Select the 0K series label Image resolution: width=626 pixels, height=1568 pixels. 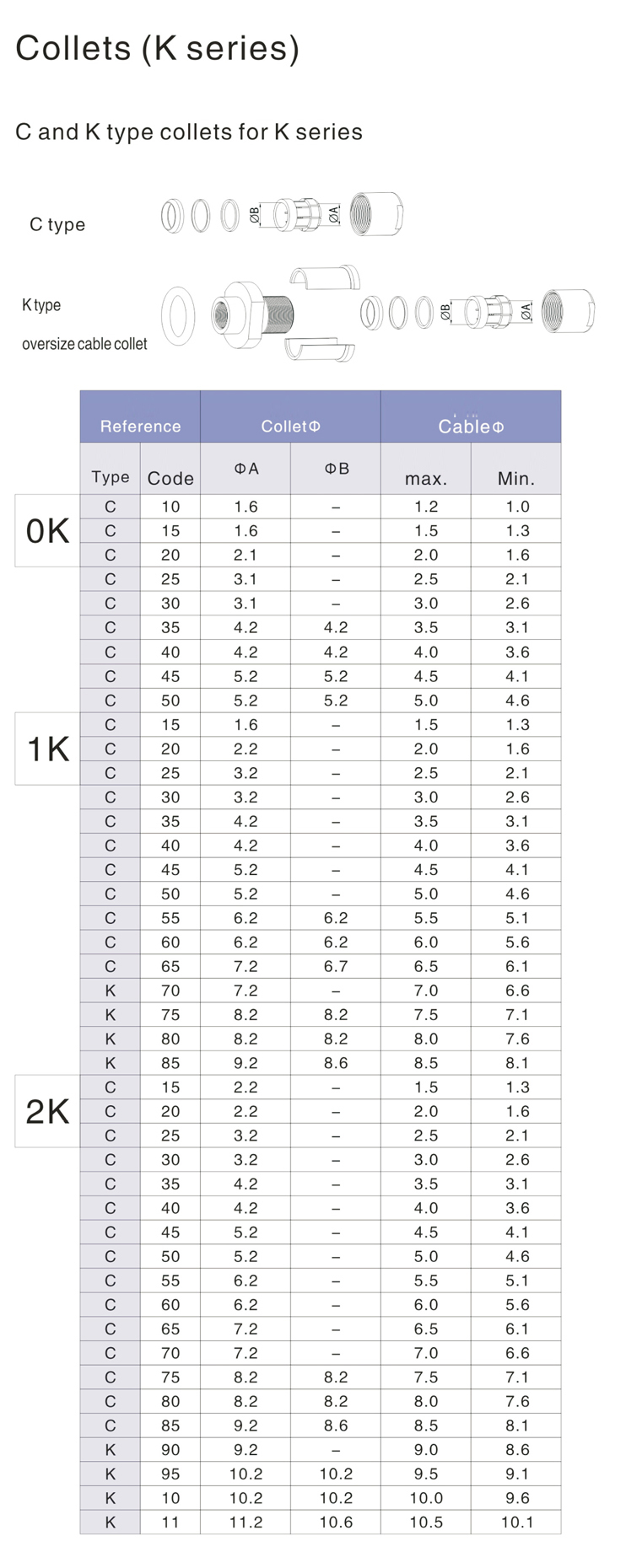point(48,530)
